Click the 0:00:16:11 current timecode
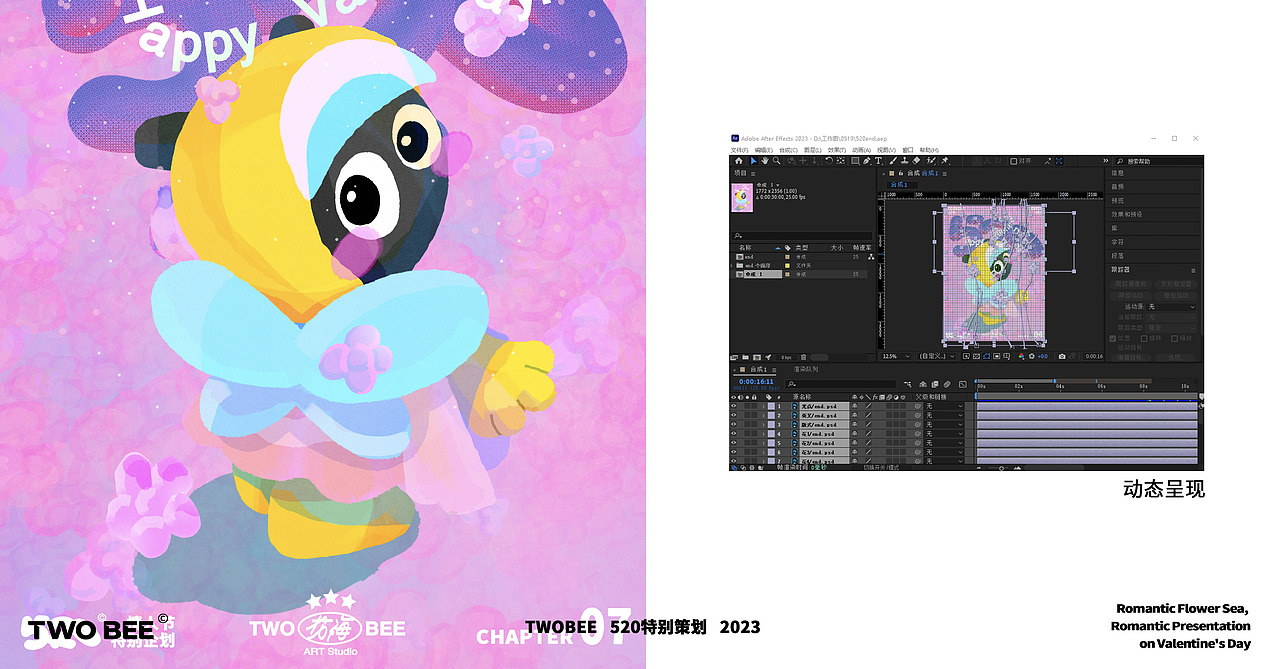This screenshot has height=669, width=1280. tap(756, 381)
